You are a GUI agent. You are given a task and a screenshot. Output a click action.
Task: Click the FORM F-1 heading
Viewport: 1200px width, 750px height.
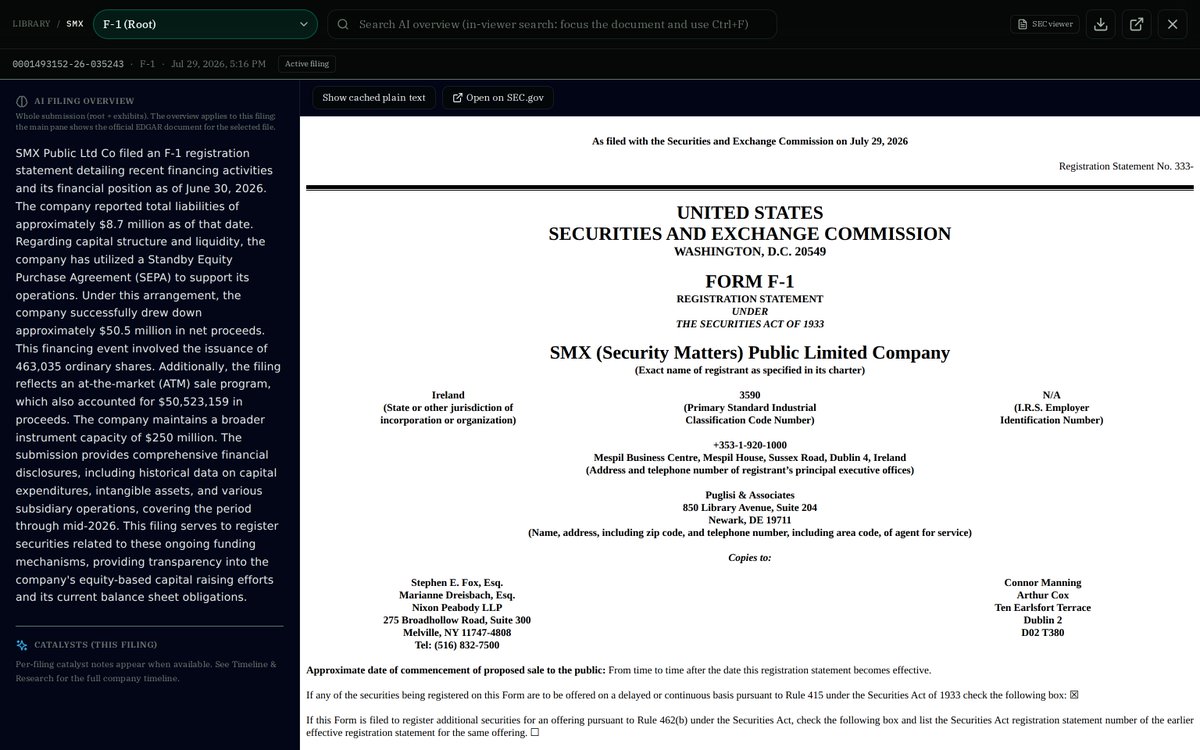(x=749, y=282)
